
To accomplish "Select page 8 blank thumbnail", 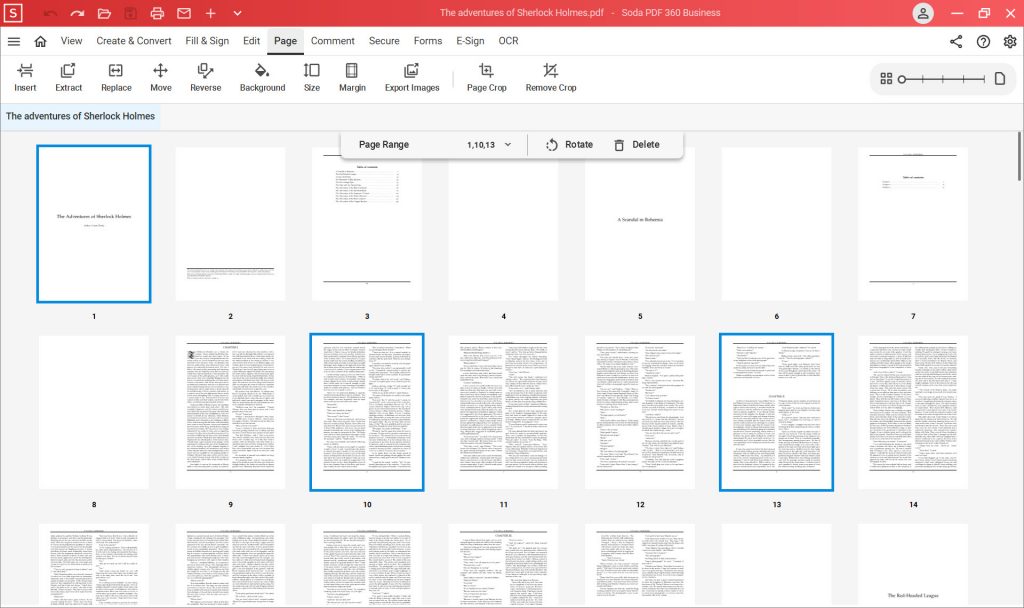I will point(94,412).
